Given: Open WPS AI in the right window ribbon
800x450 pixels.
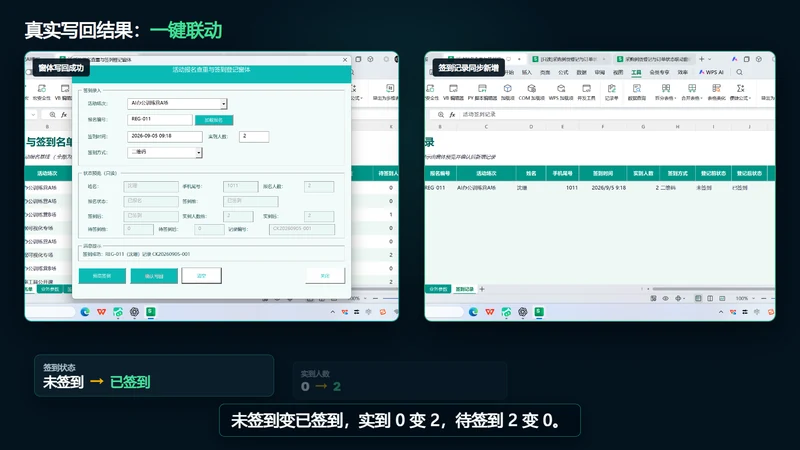Looking at the screenshot, I should click(x=711, y=72).
